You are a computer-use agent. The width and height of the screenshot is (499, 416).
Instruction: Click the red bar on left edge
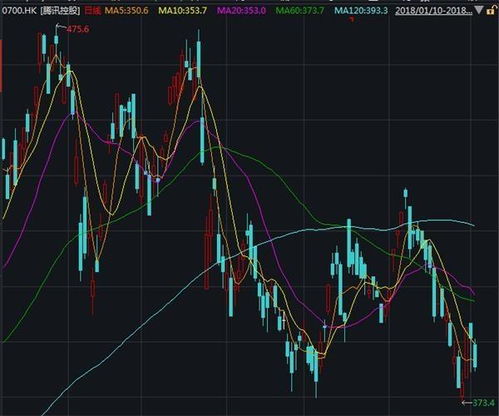[1, 65]
